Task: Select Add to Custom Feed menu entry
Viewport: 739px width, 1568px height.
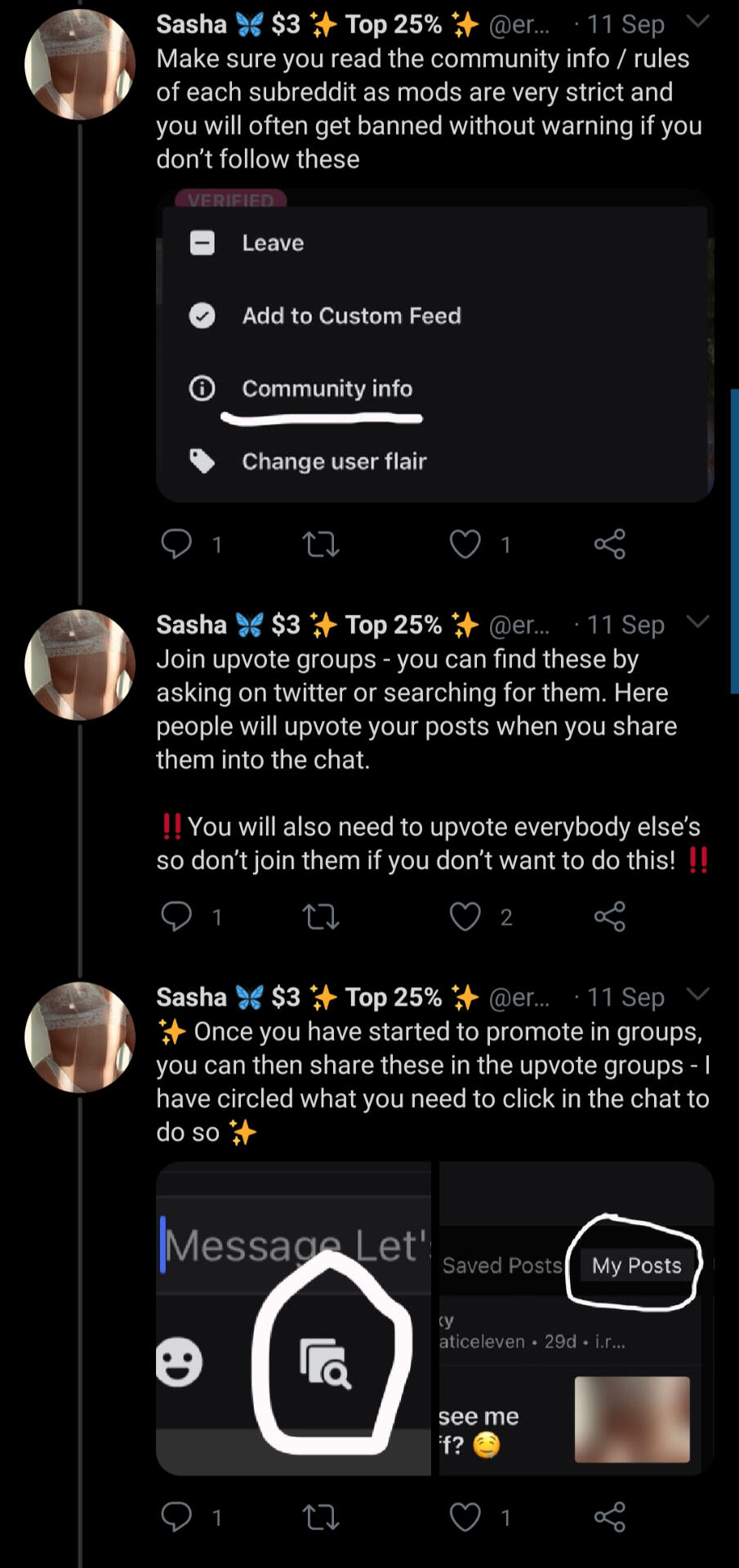Action: [x=351, y=316]
